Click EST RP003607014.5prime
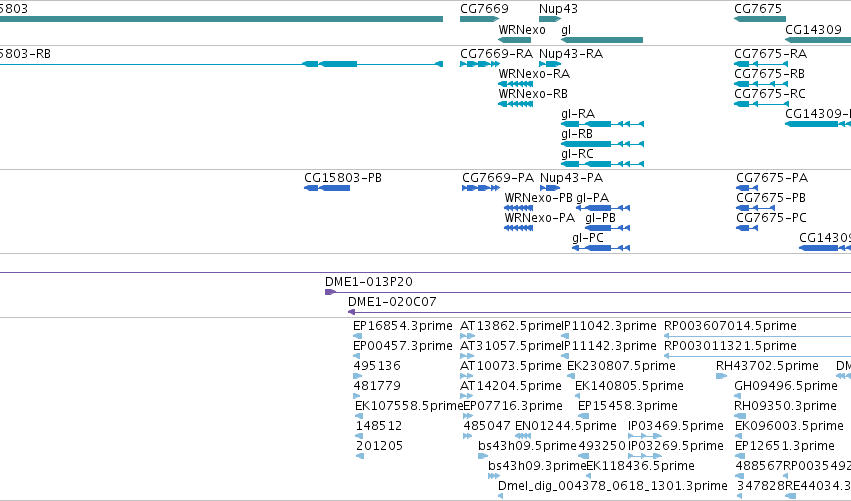 point(731,326)
